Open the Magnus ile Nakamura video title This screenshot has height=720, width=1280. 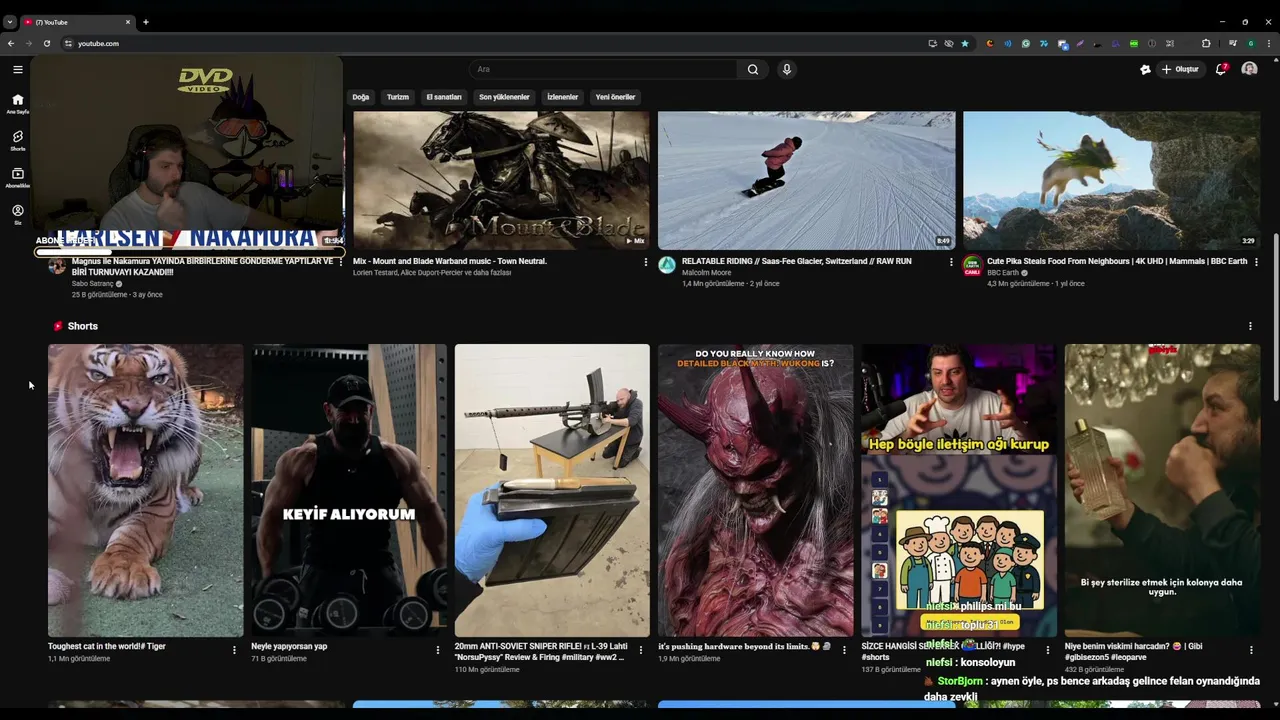coord(202,266)
